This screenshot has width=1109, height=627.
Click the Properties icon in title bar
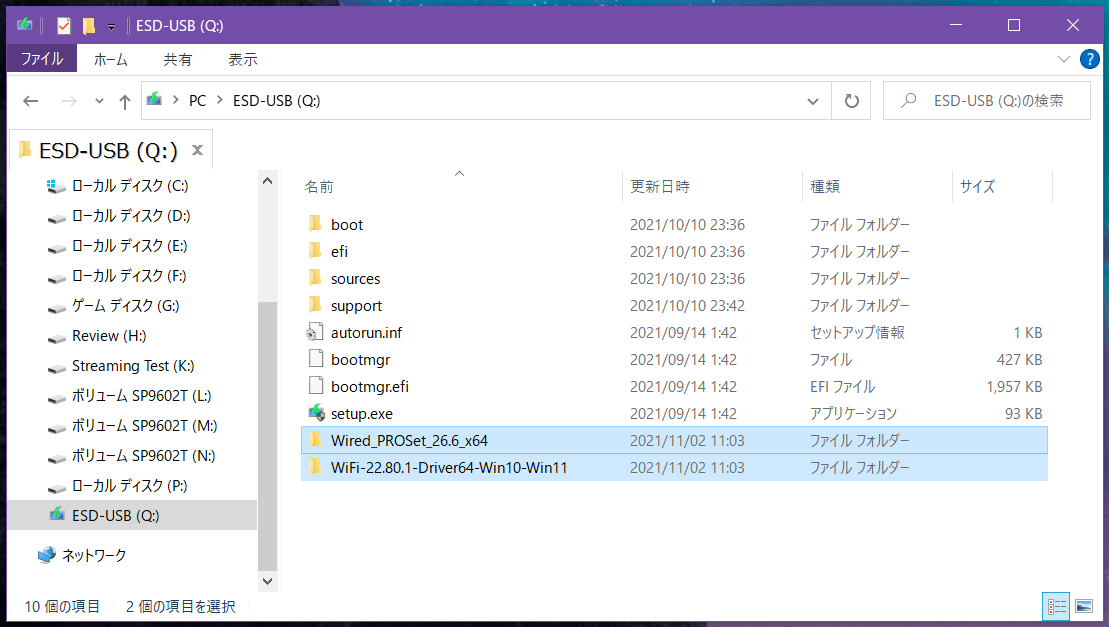pos(64,25)
